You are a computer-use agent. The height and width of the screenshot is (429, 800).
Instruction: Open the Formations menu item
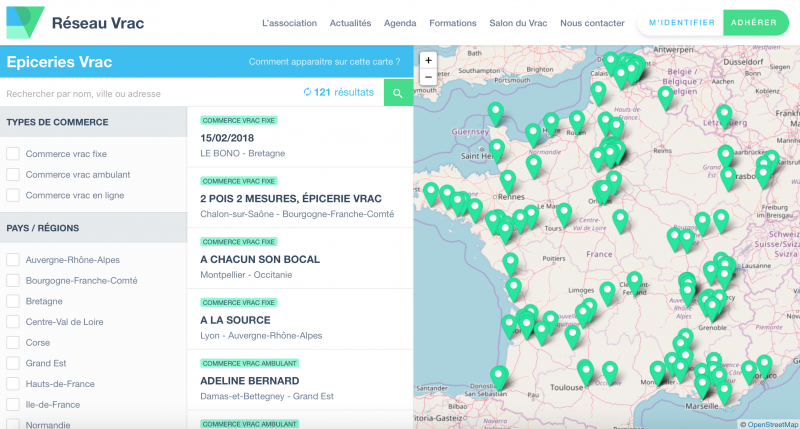coord(453,23)
